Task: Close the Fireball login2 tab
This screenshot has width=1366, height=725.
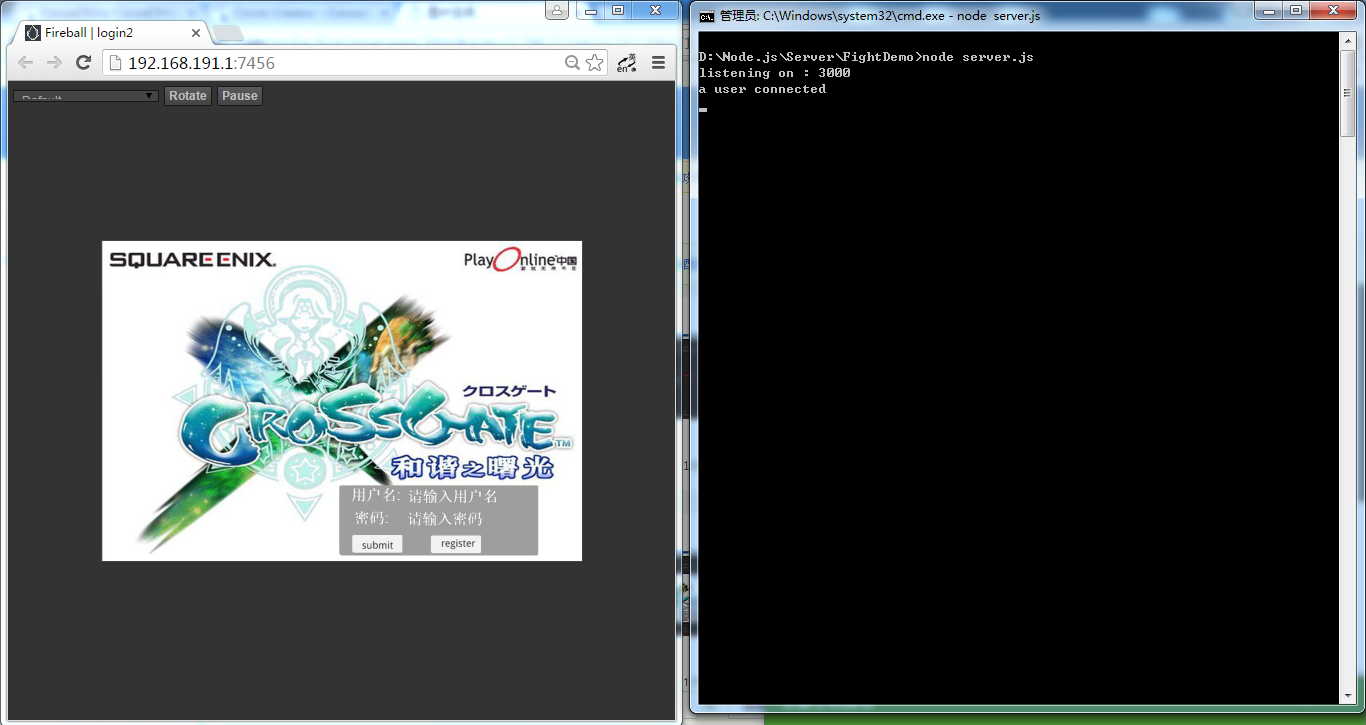Action: (x=197, y=33)
